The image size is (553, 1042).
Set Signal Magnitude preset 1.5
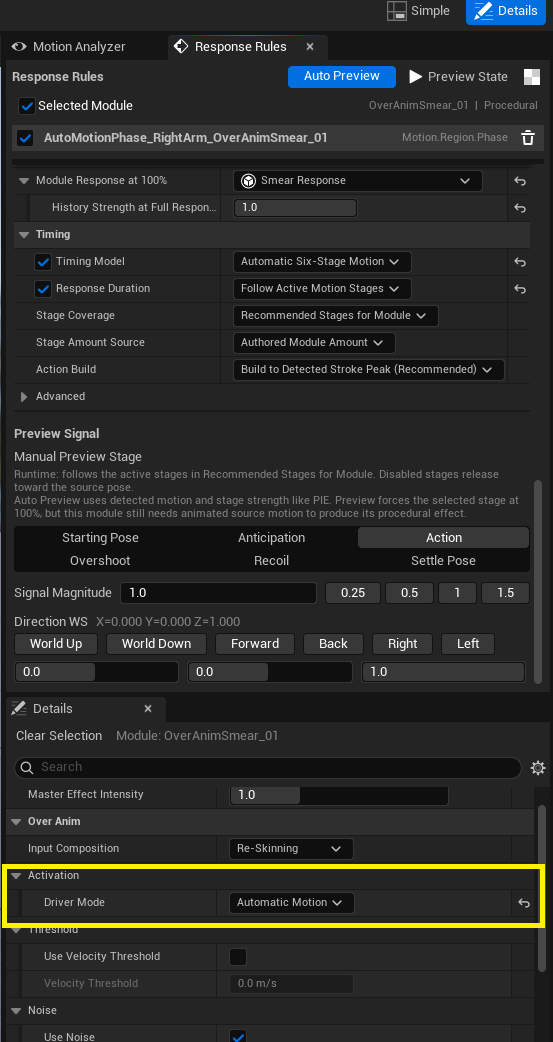pos(506,593)
